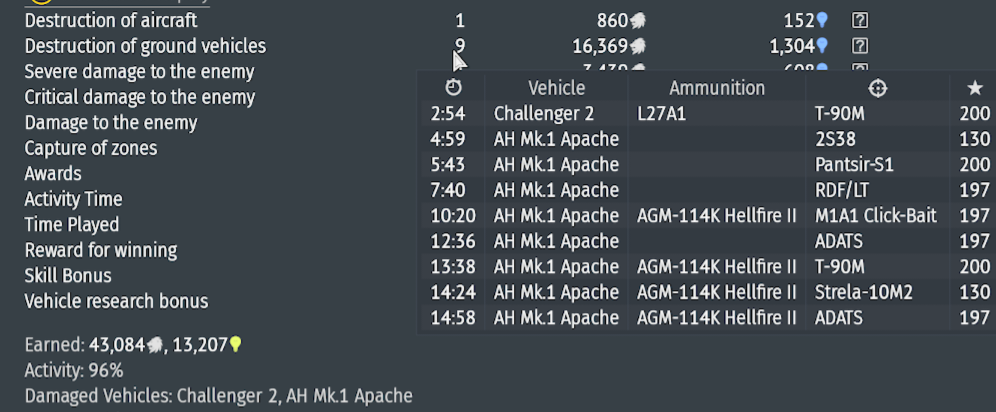Click the crosshair target column header
The width and height of the screenshot is (996, 412).
pos(877,88)
